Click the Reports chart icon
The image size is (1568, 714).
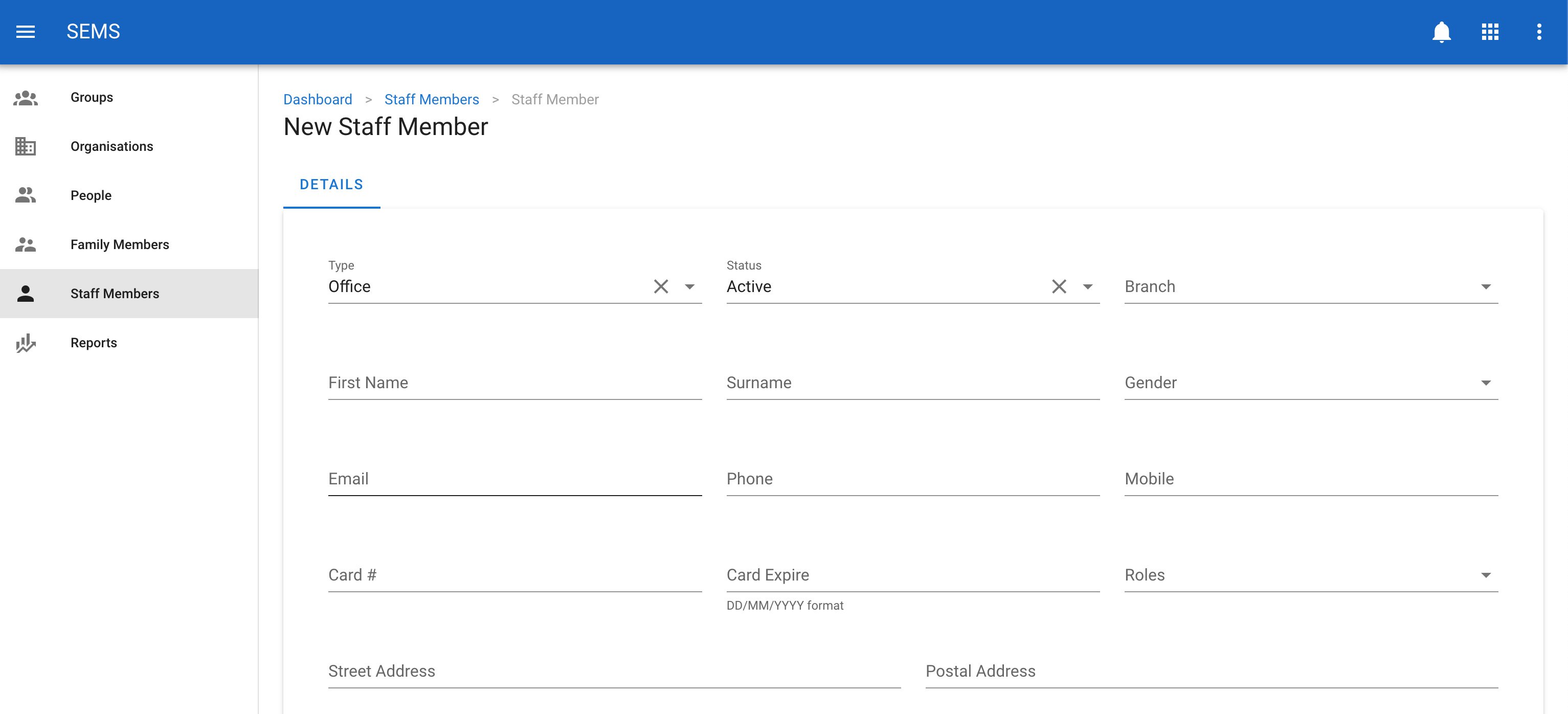tap(25, 343)
